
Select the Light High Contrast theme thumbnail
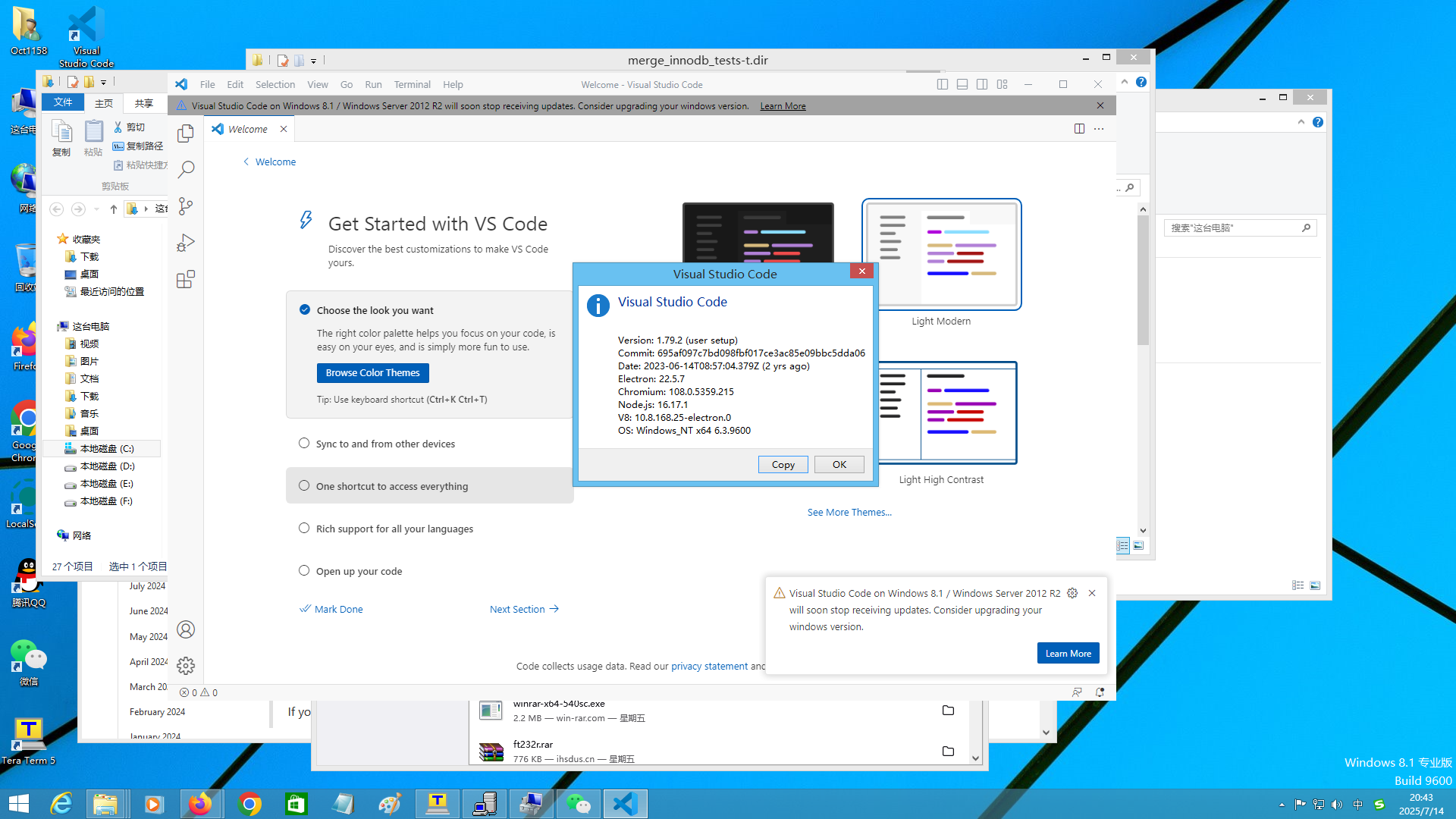[x=947, y=413]
